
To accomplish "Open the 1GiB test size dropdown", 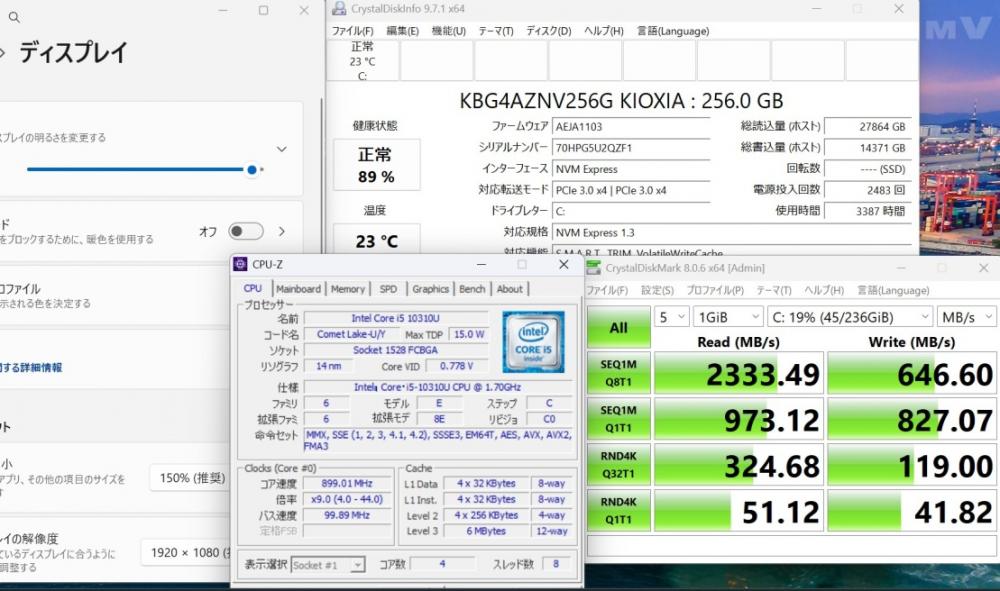I will (x=728, y=317).
